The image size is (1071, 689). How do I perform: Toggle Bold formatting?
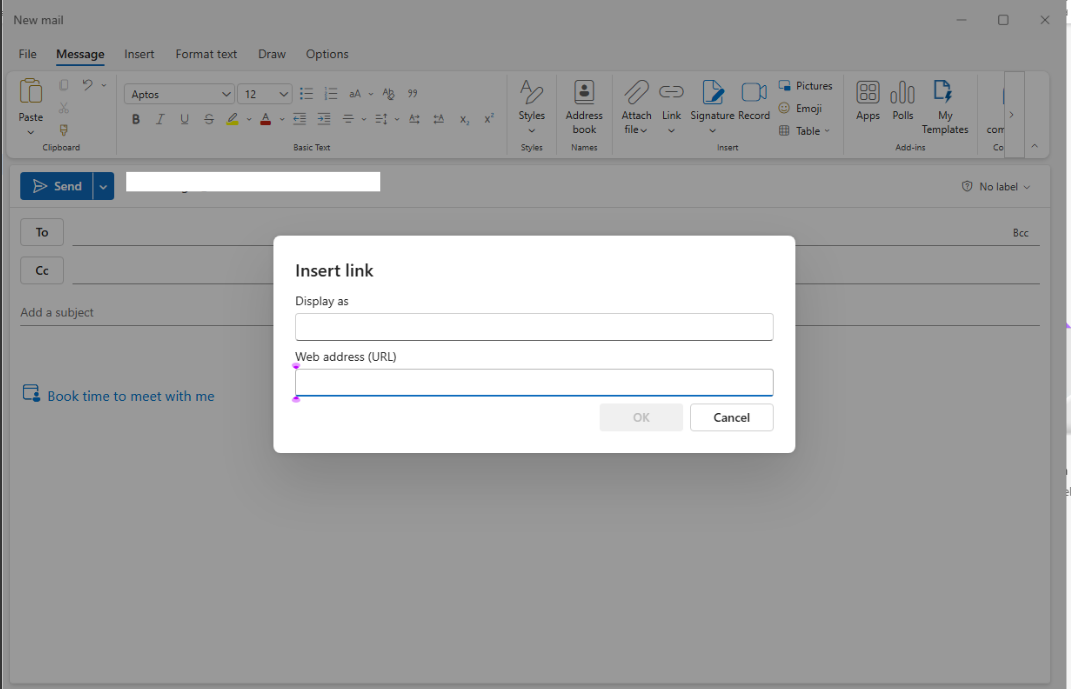(136, 119)
